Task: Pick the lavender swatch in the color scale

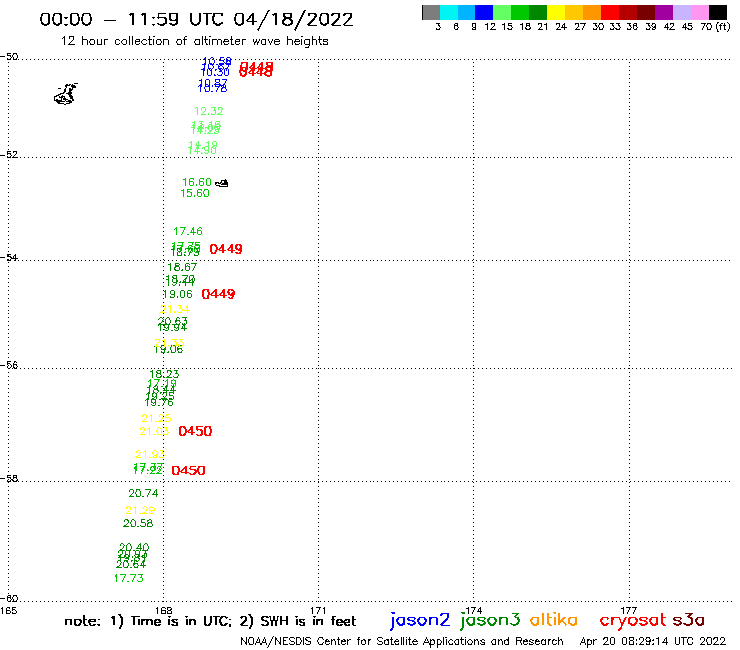Action: (681, 12)
